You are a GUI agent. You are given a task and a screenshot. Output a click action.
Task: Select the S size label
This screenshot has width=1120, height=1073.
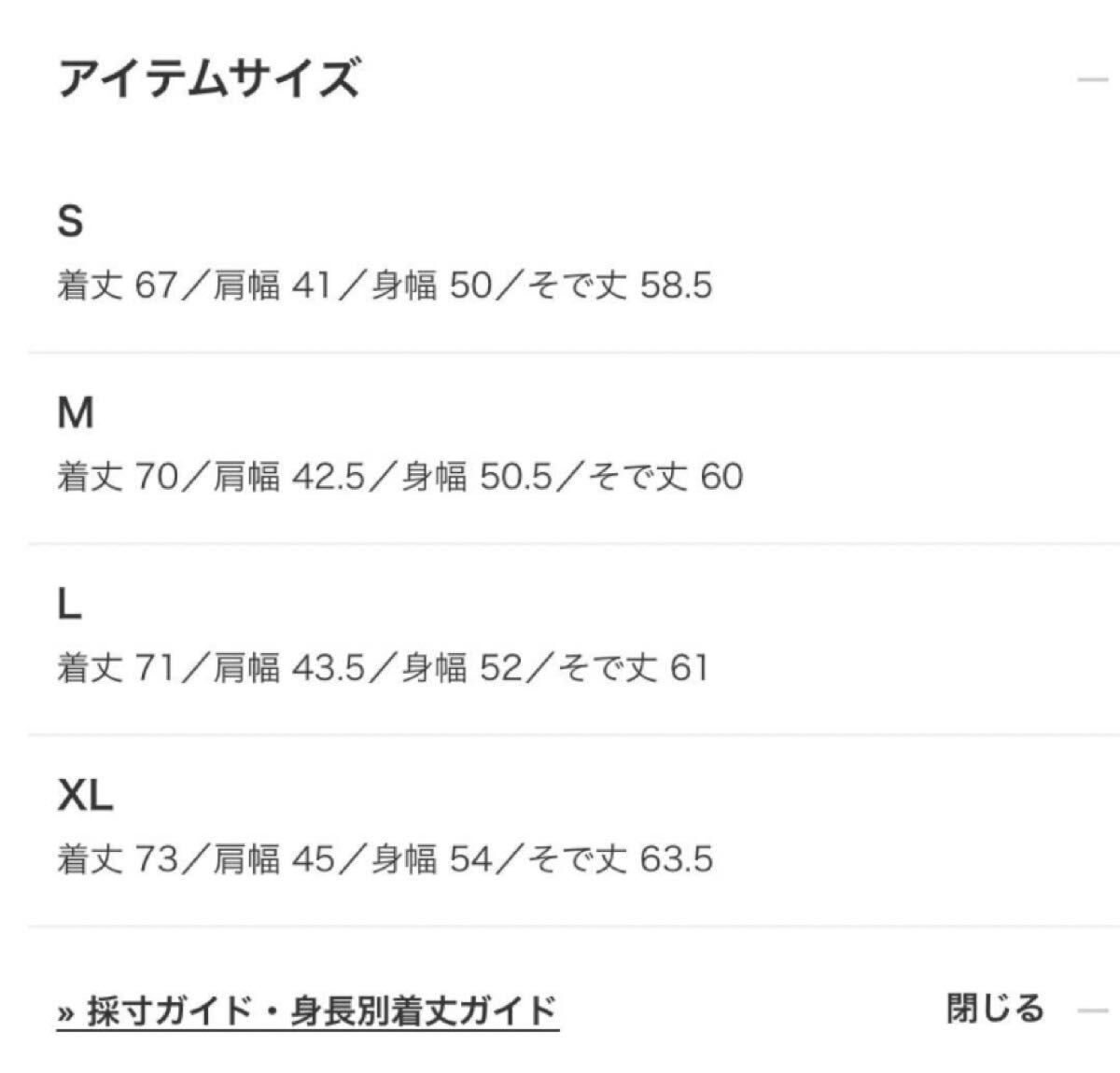click(70, 222)
